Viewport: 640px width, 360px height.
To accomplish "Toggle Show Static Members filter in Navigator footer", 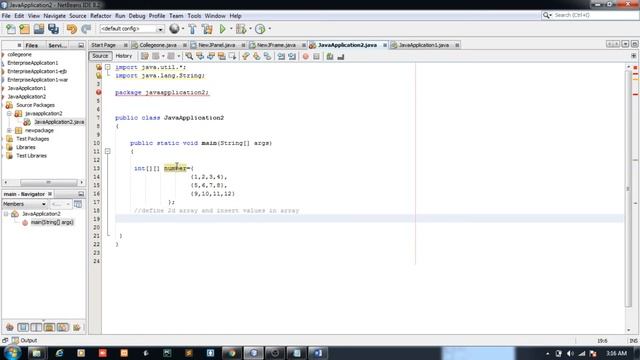I will 36,327.
